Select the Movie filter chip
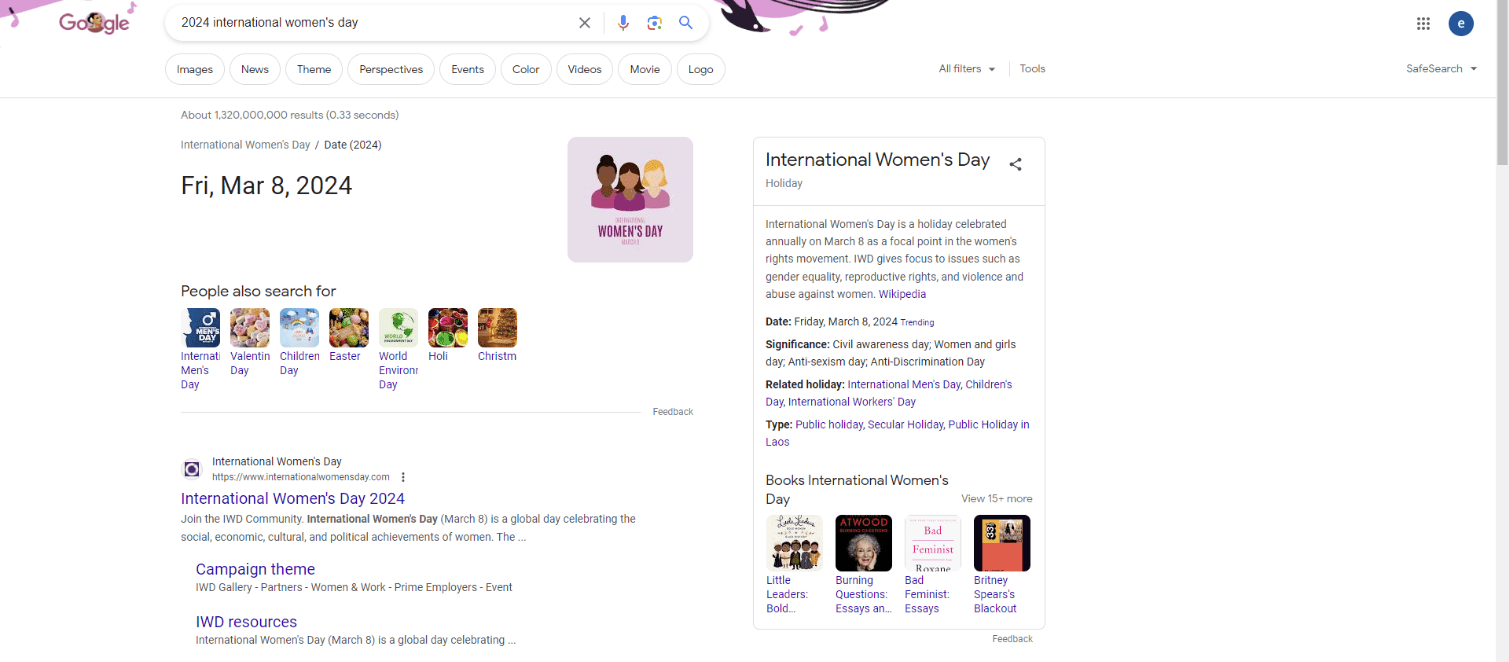The image size is (1509, 662). coord(645,69)
